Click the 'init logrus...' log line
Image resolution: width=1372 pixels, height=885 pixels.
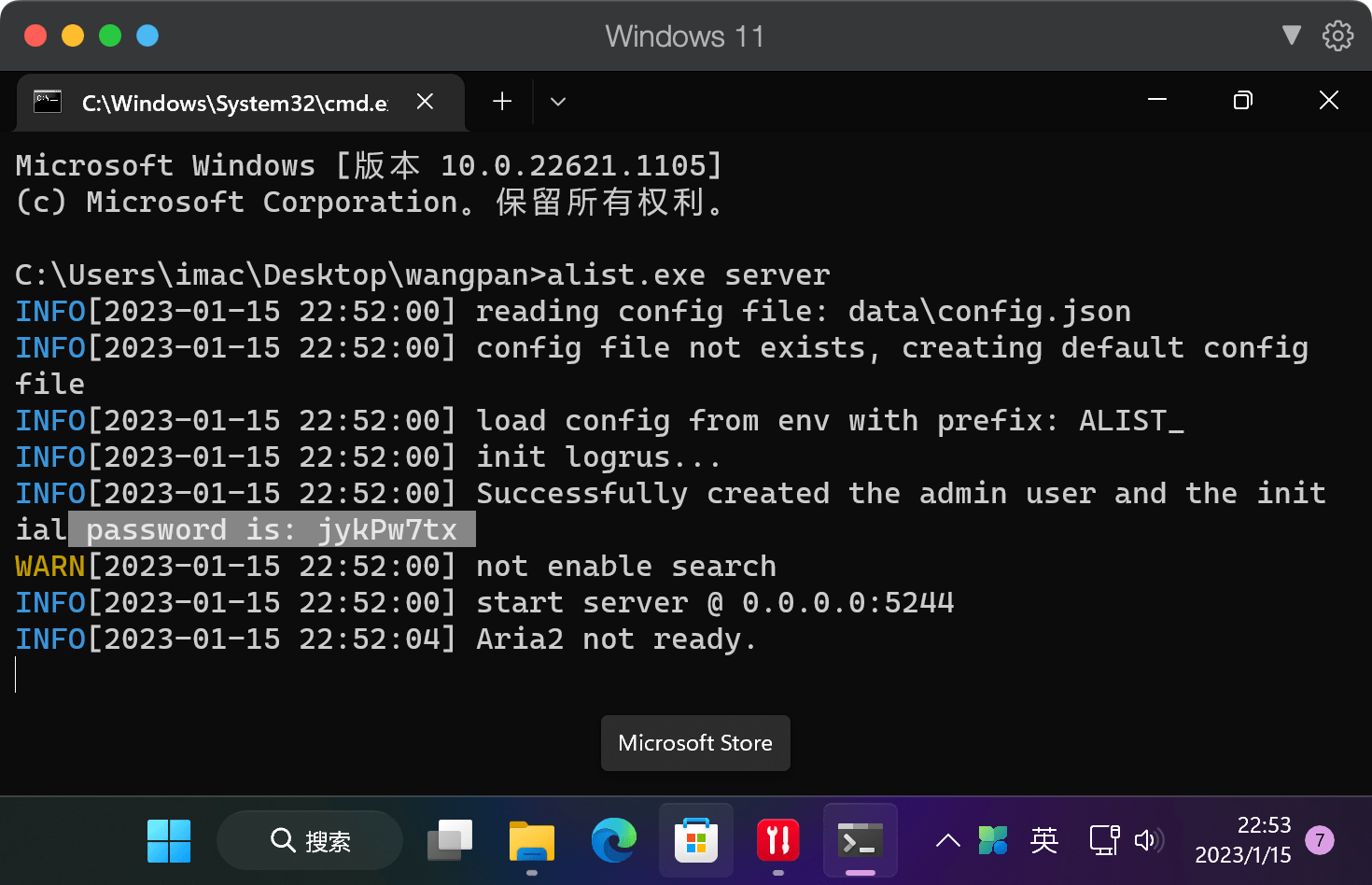(x=368, y=457)
